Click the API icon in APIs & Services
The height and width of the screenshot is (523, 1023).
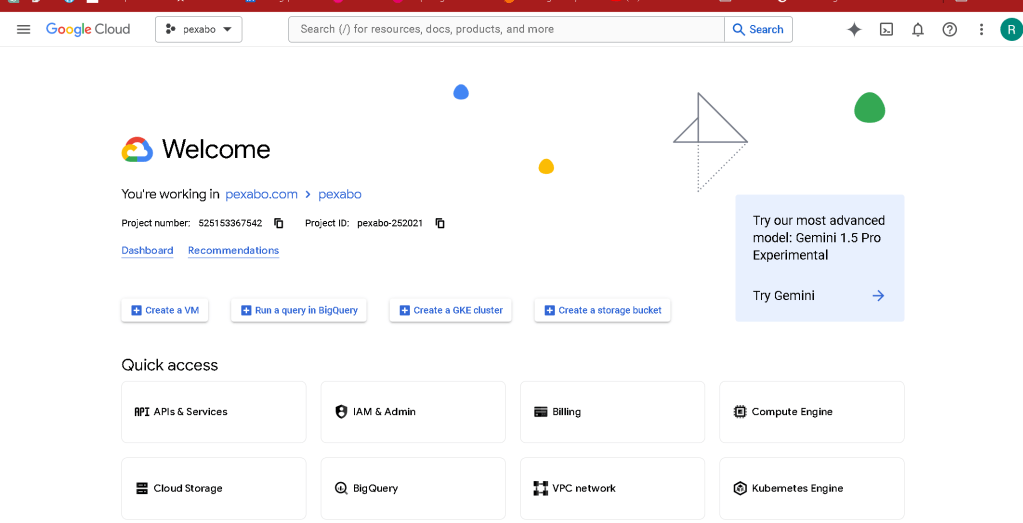point(142,412)
